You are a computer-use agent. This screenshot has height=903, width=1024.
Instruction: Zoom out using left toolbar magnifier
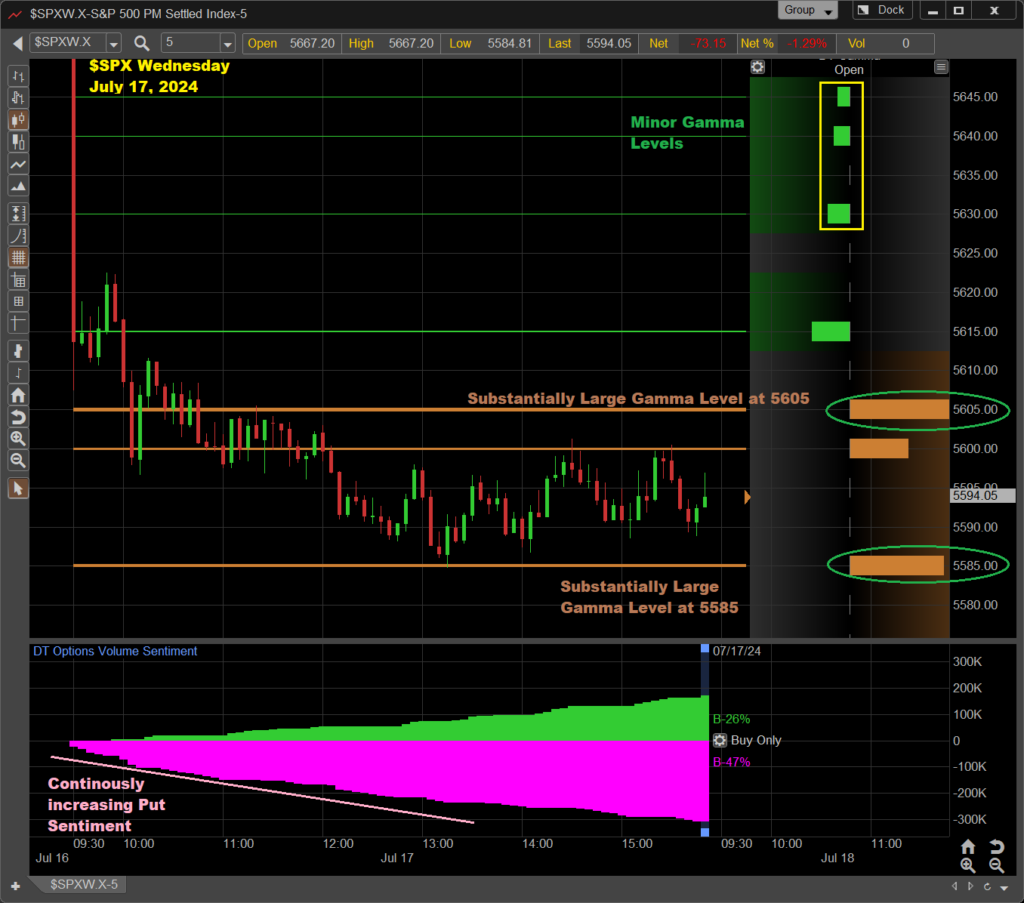click(x=18, y=461)
